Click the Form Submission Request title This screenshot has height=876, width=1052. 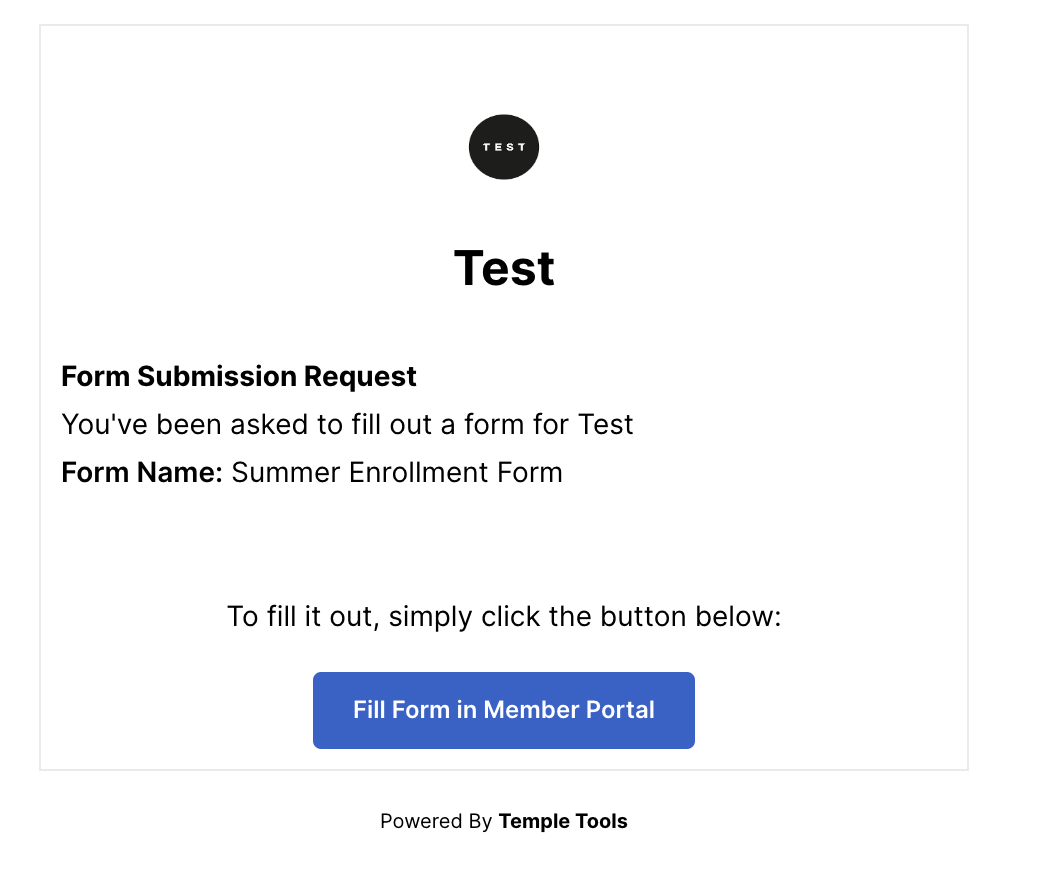click(x=238, y=376)
